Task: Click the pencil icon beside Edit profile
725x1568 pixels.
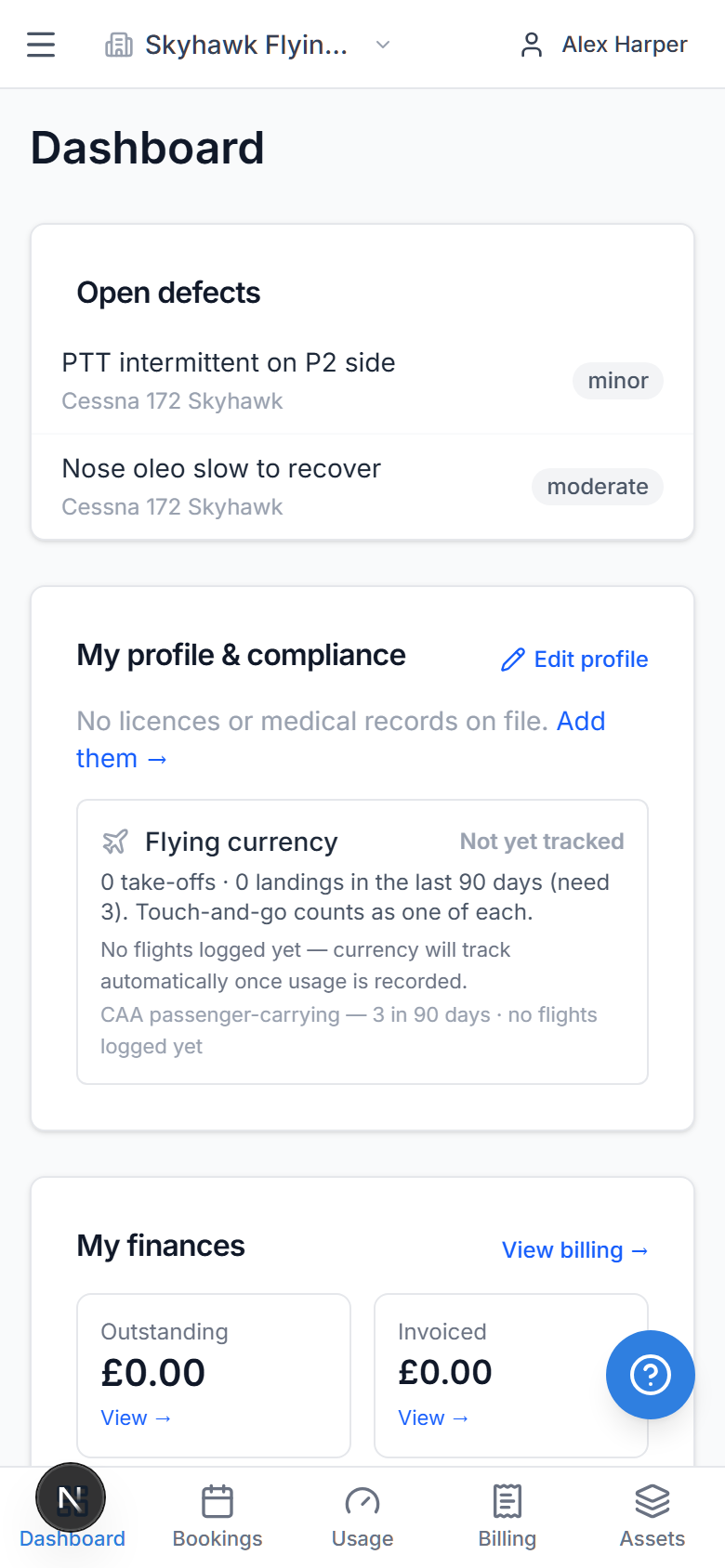Action: coord(513,660)
